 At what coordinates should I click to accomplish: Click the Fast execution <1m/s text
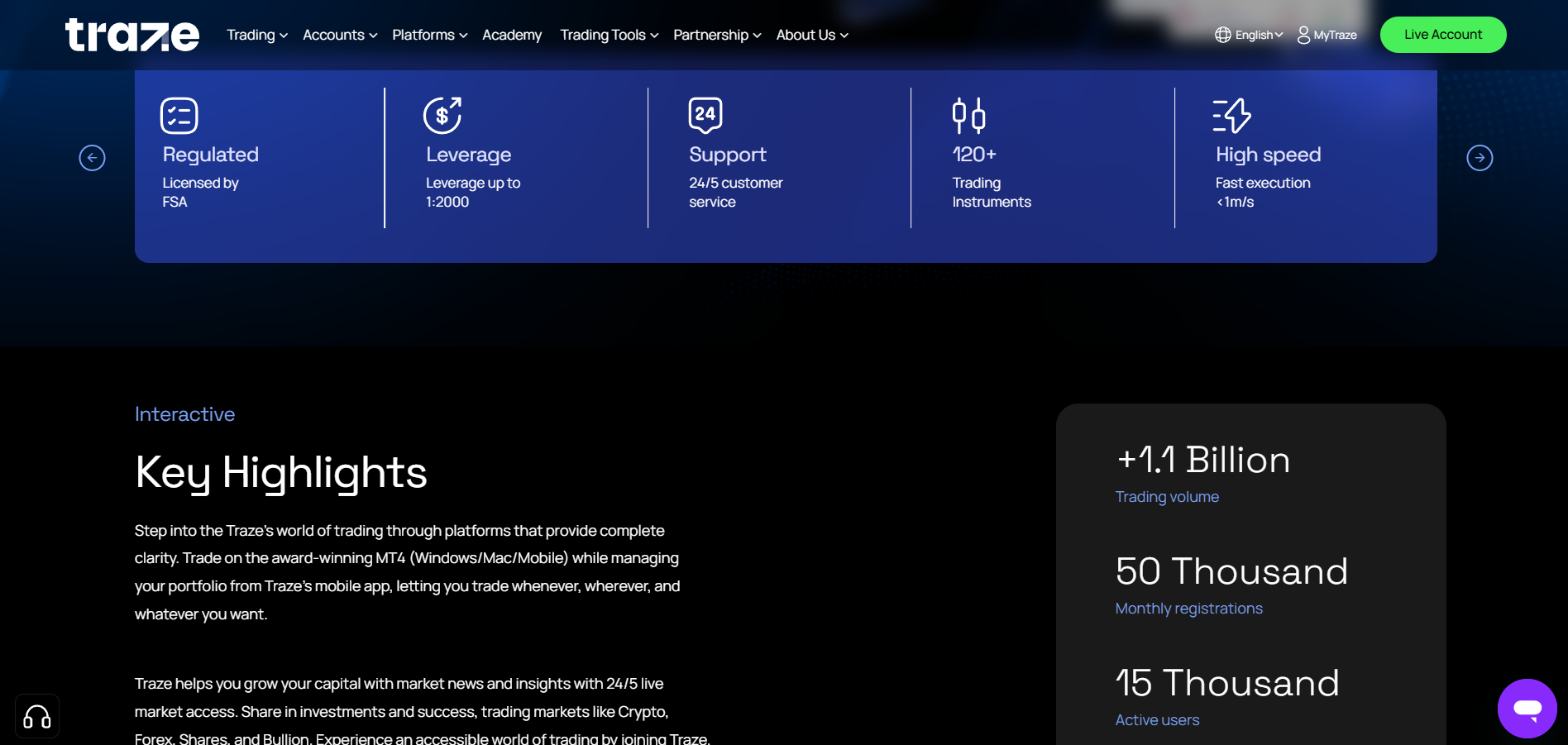coord(1263,192)
